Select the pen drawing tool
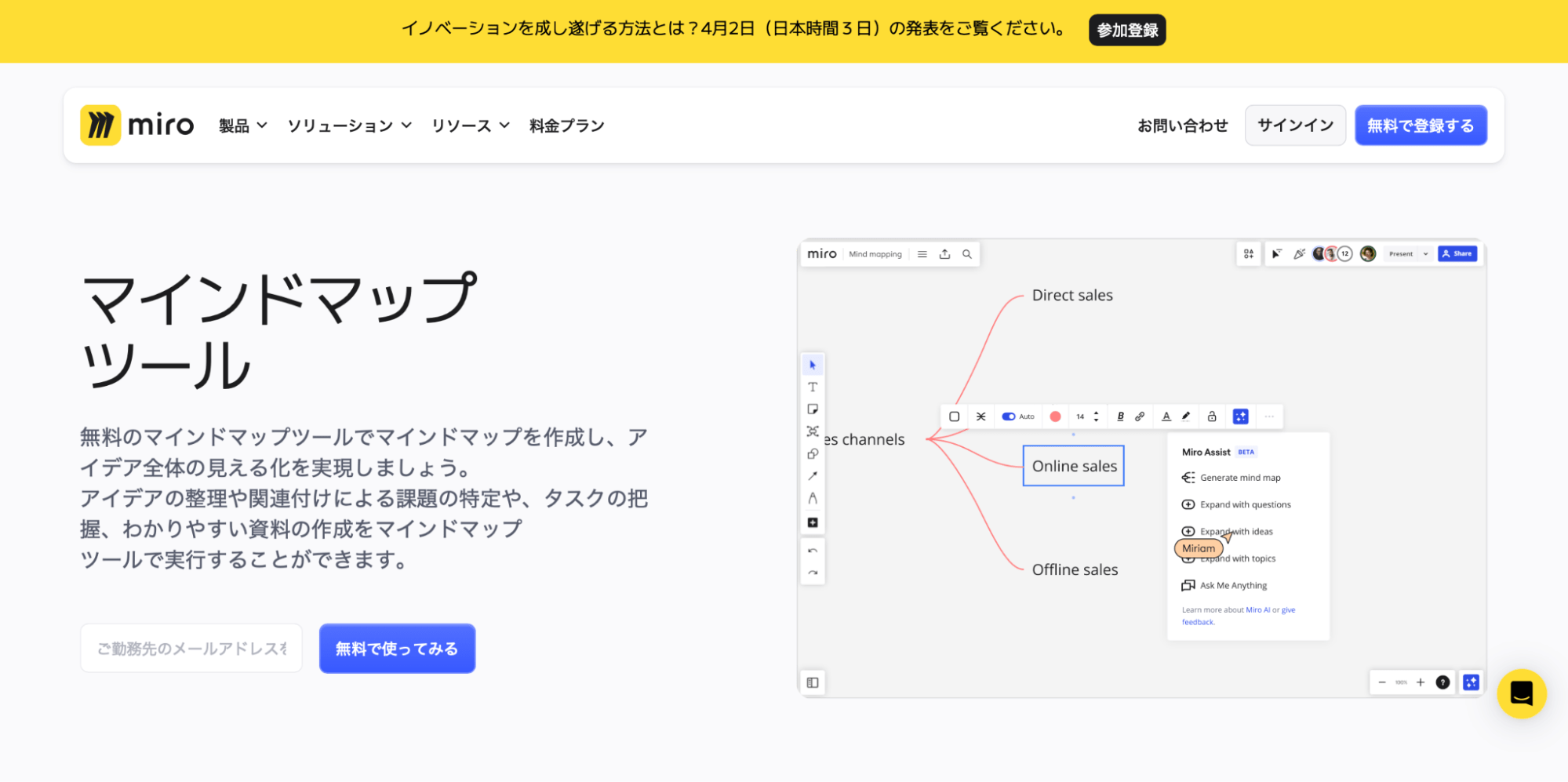Screen dimensions: 1568x782 [x=813, y=498]
